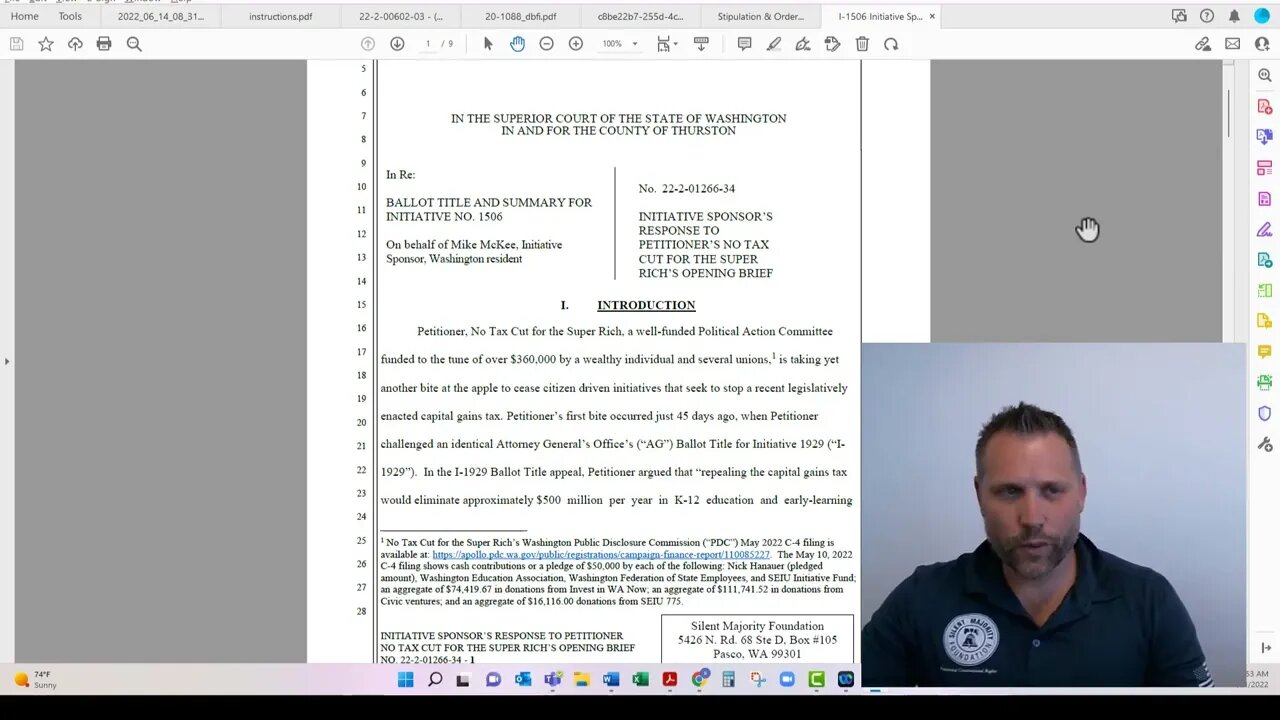Open the weather widget showing 74°F

[x=35, y=680]
